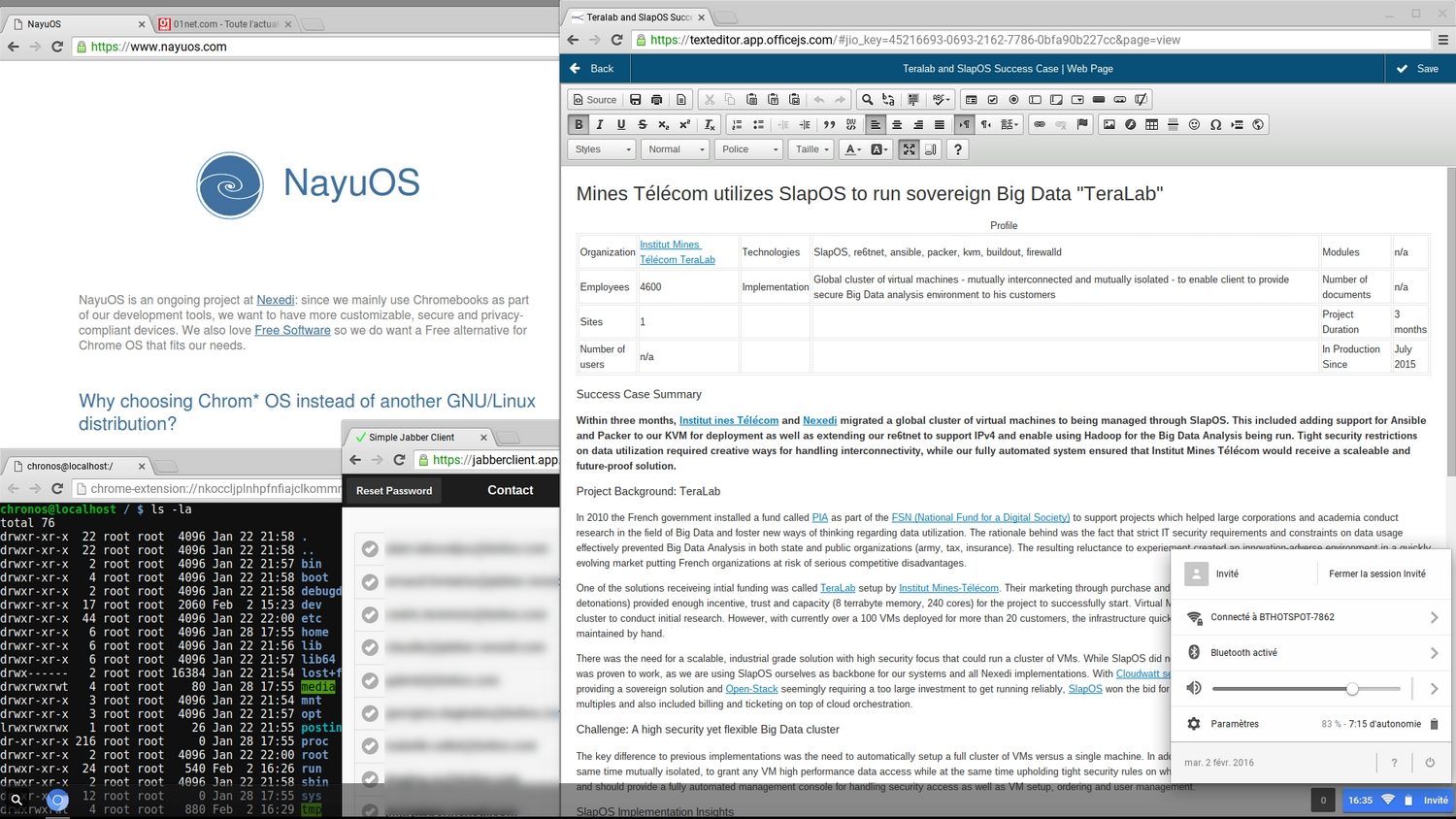Insert a Horizontal Line
The image size is (1456, 819).
1173,125
